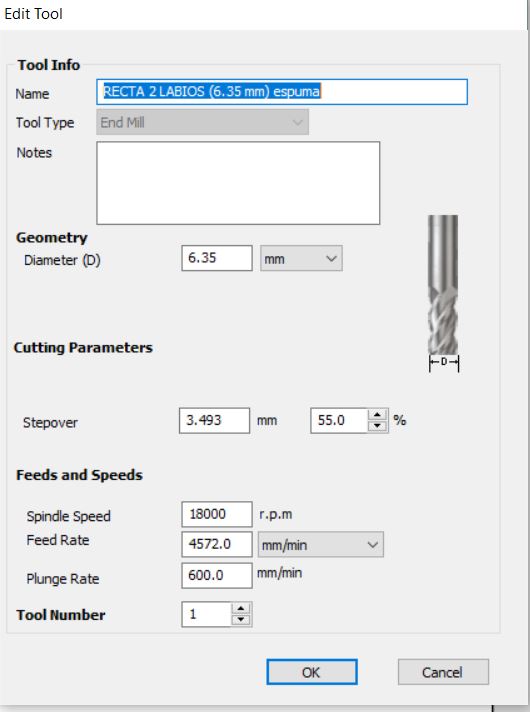This screenshot has height=712, width=530.
Task: Click the Spindle Speed r.p.m field
Action: coord(217,514)
